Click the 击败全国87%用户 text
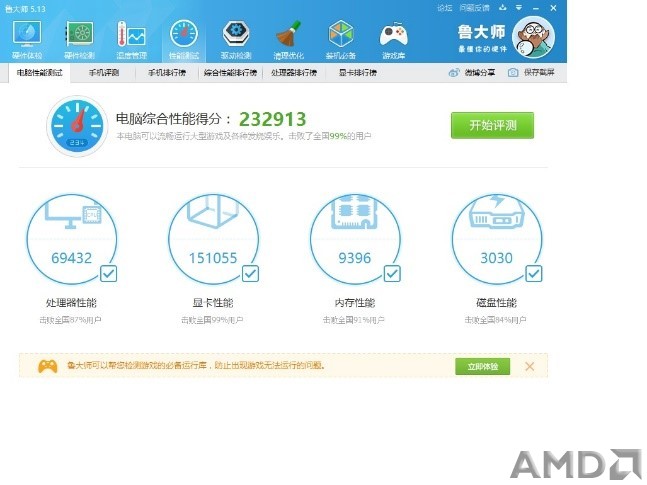 pyautogui.click(x=71, y=320)
